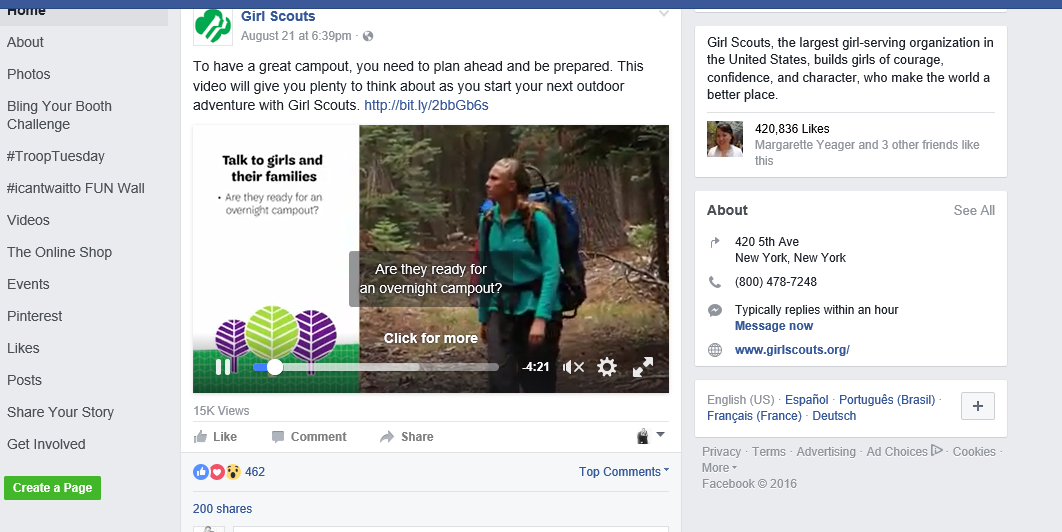Click the Create a Page button
The height and width of the screenshot is (532, 1062).
tap(52, 488)
